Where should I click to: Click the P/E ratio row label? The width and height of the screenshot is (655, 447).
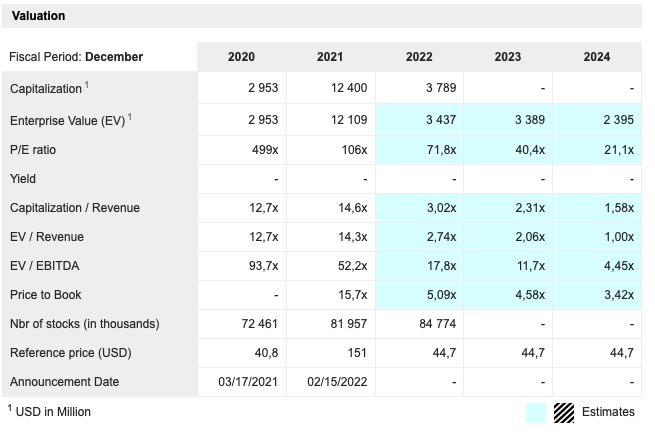tap(36, 150)
